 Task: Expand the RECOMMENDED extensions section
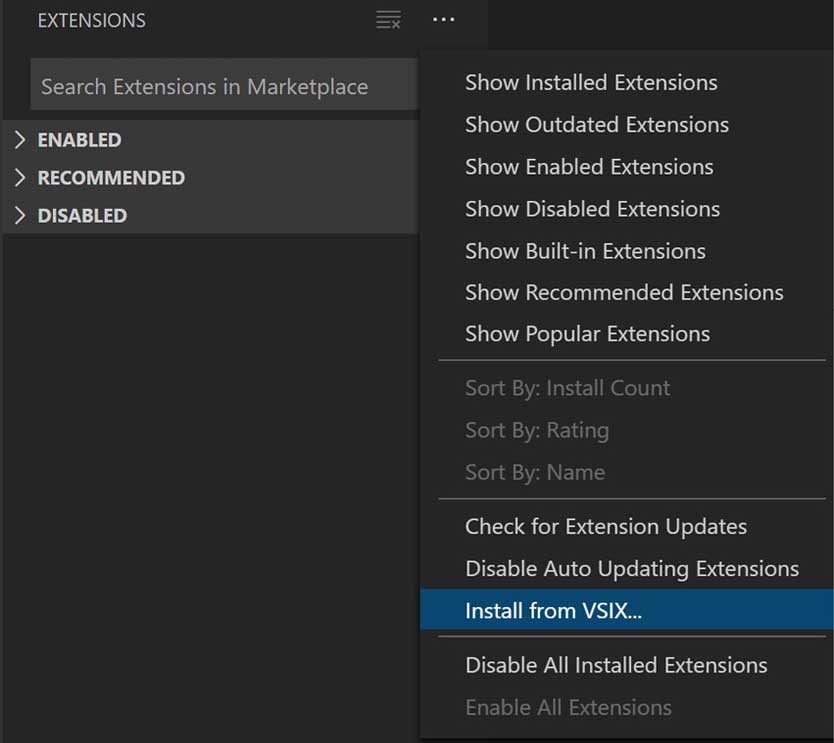(x=211, y=178)
